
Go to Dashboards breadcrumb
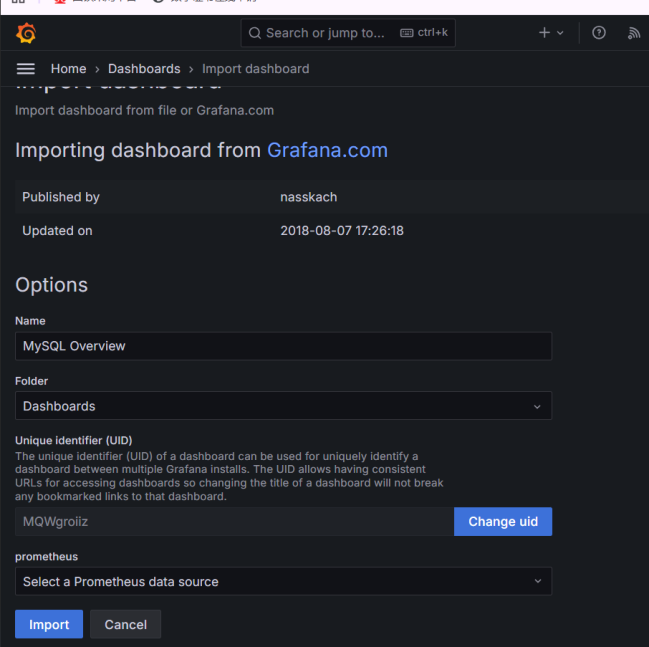pyautogui.click(x=144, y=69)
